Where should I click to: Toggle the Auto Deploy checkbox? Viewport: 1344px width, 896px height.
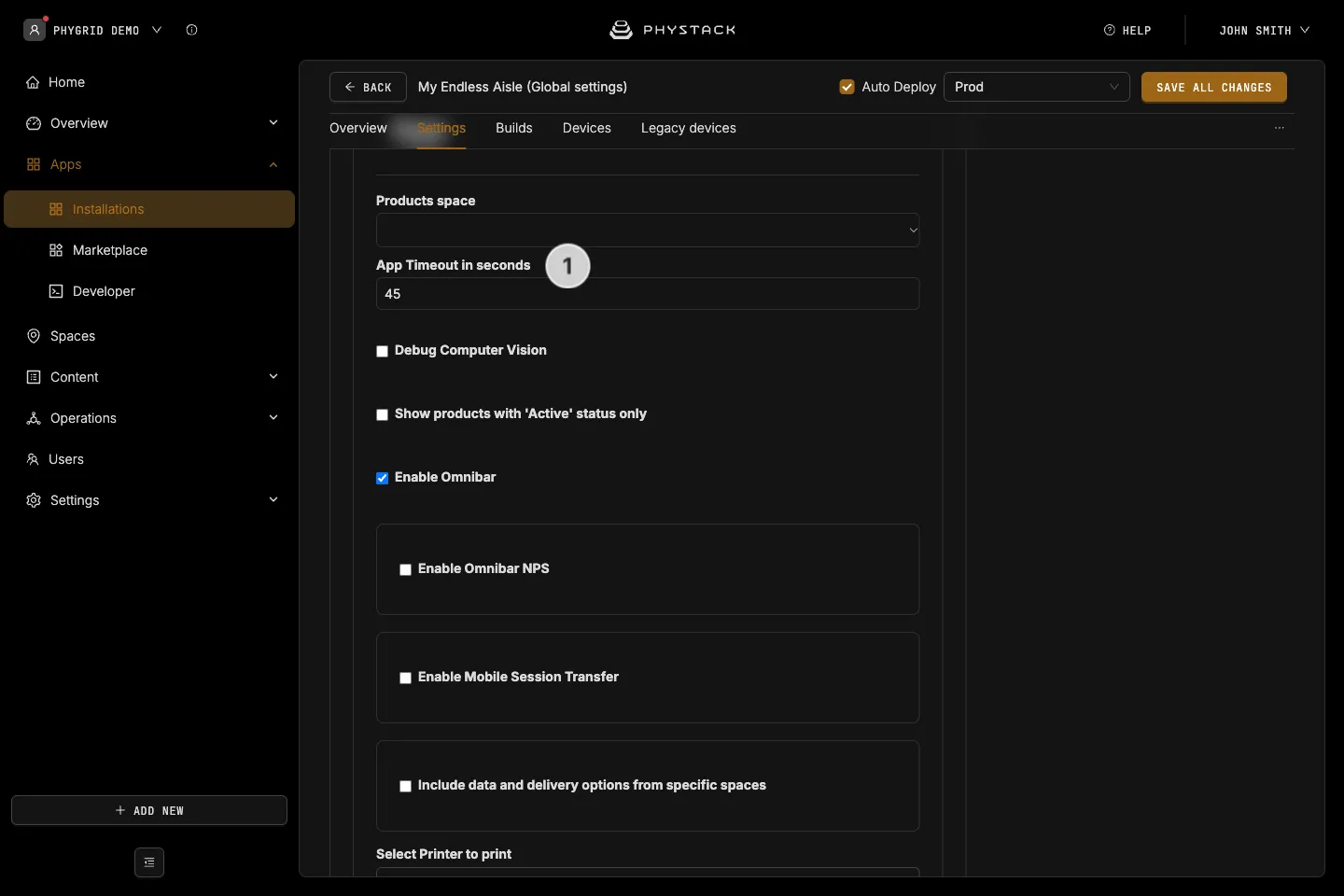pyautogui.click(x=847, y=87)
